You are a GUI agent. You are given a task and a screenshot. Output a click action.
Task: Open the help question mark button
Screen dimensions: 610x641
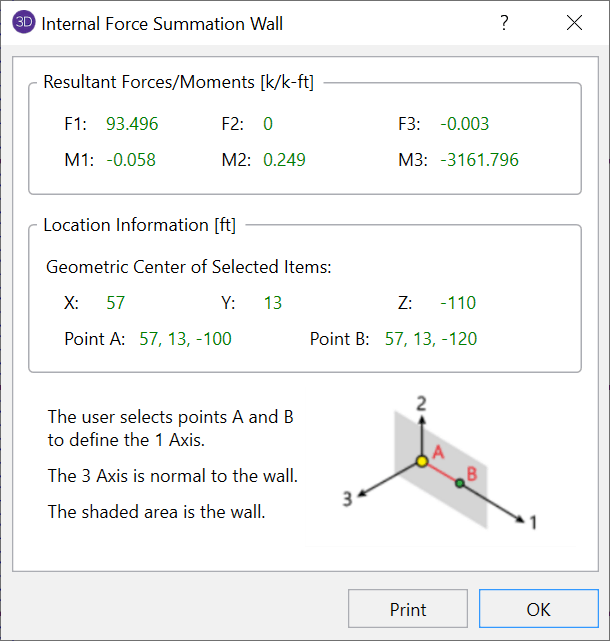pyautogui.click(x=504, y=23)
